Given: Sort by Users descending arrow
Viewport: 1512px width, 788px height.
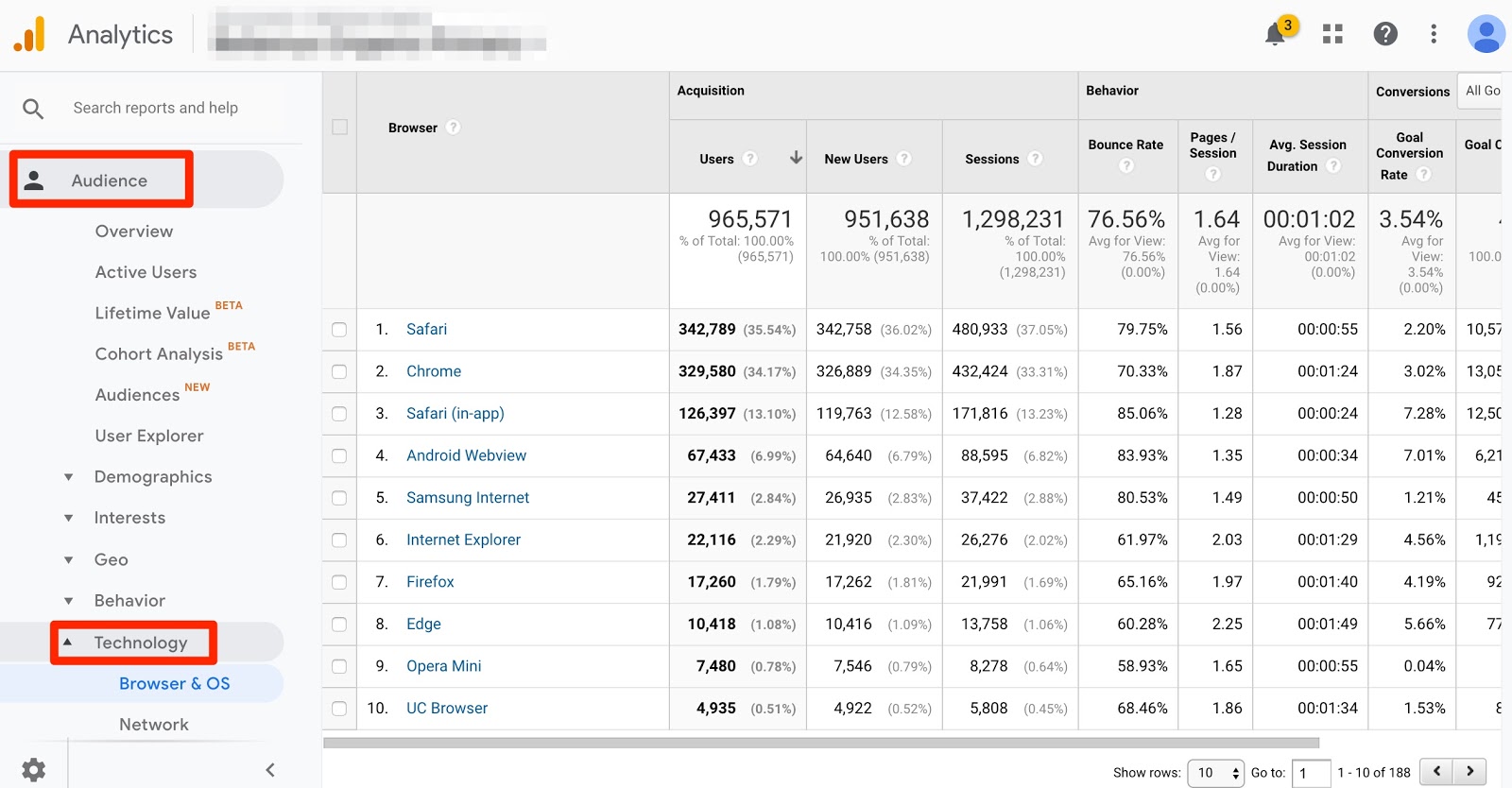Looking at the screenshot, I should 796,158.
